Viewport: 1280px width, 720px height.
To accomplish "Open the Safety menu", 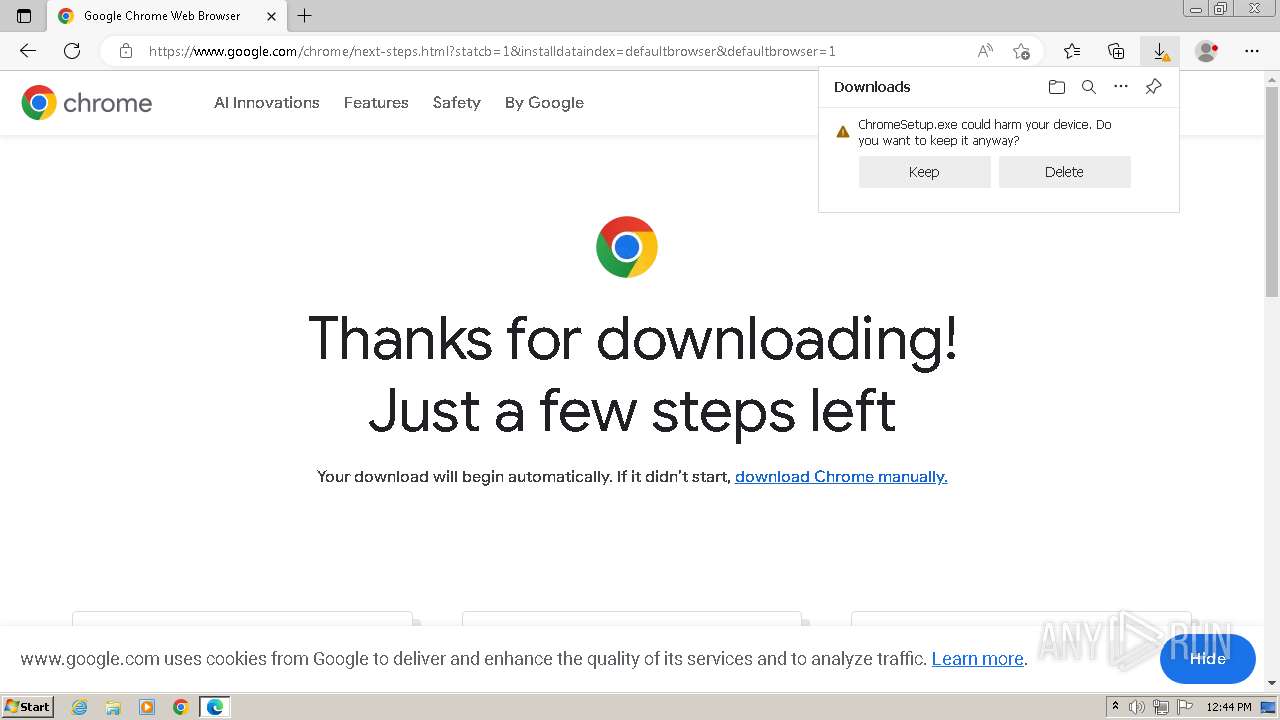I will pyautogui.click(x=457, y=102).
